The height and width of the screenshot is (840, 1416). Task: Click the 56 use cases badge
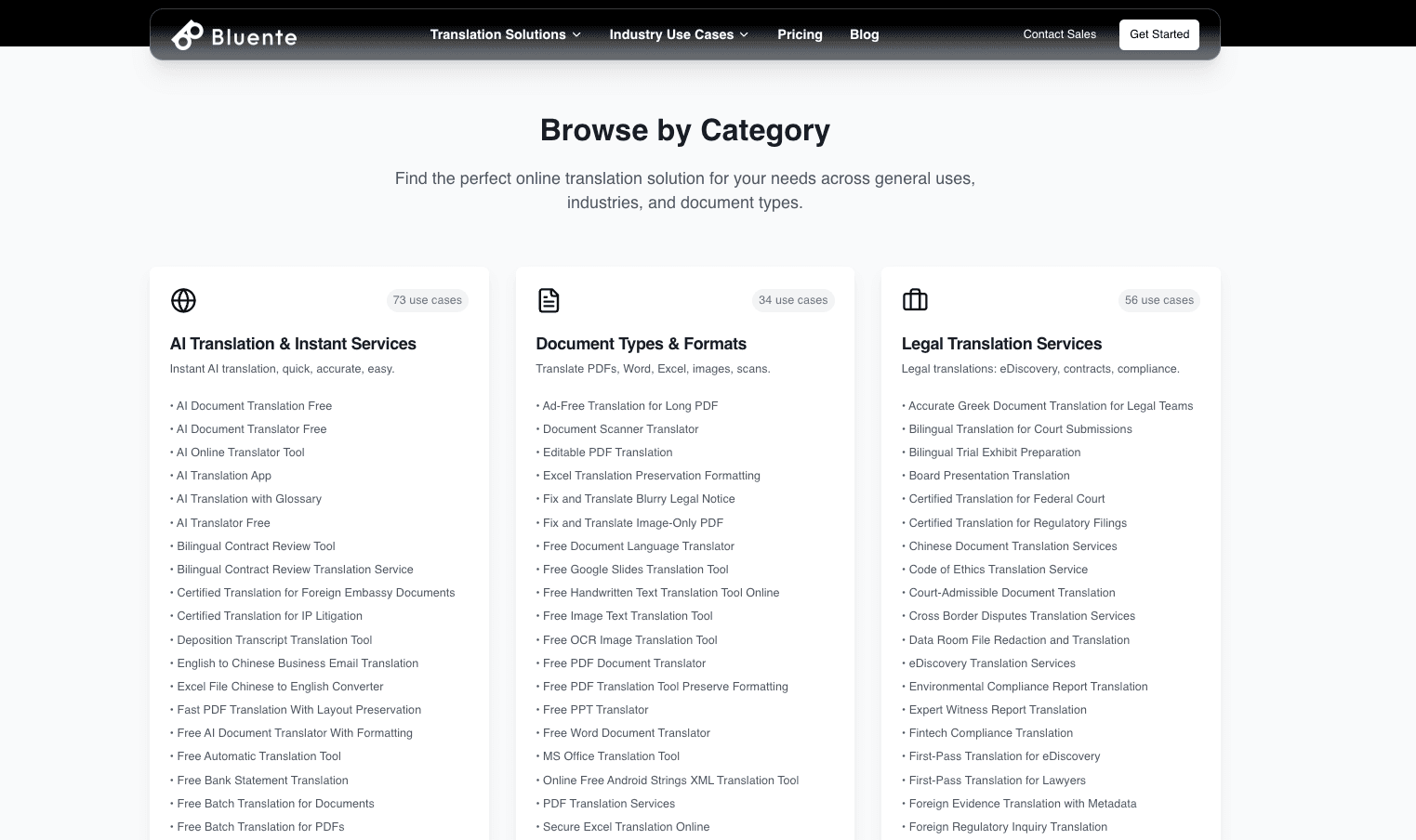1158,300
